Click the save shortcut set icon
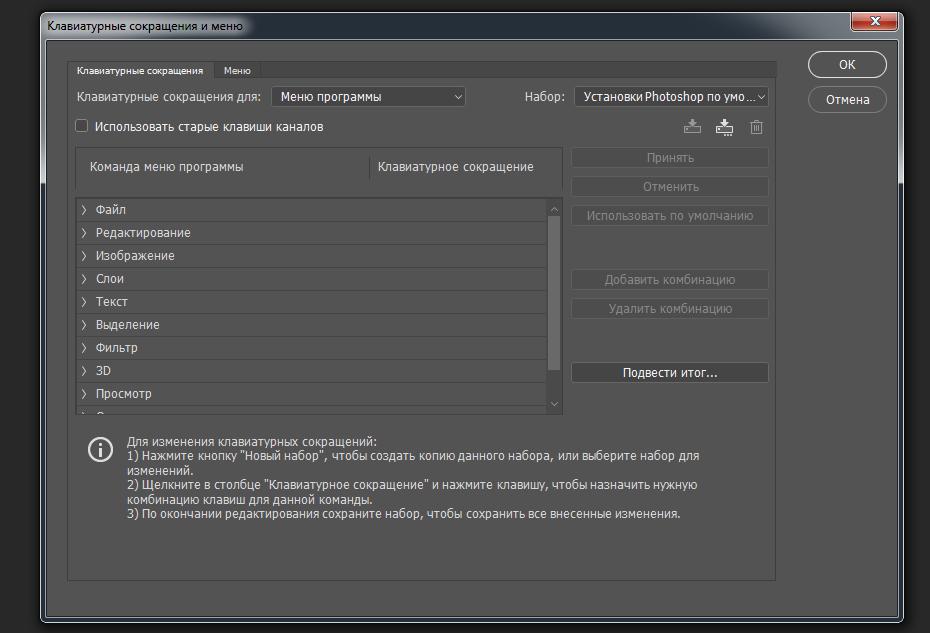930x633 pixels. click(x=692, y=127)
